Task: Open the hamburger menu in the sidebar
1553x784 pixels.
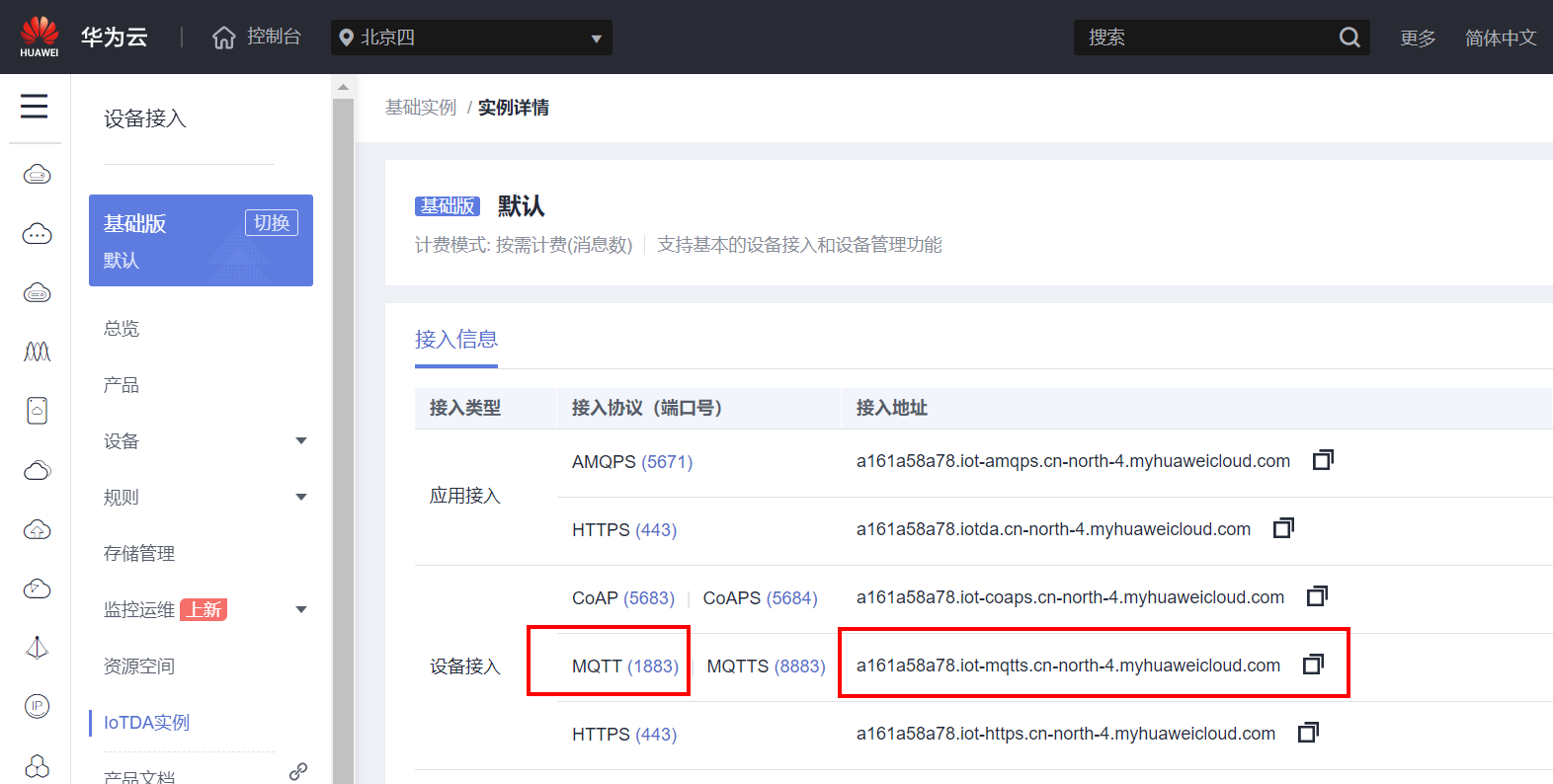Action: [35, 107]
